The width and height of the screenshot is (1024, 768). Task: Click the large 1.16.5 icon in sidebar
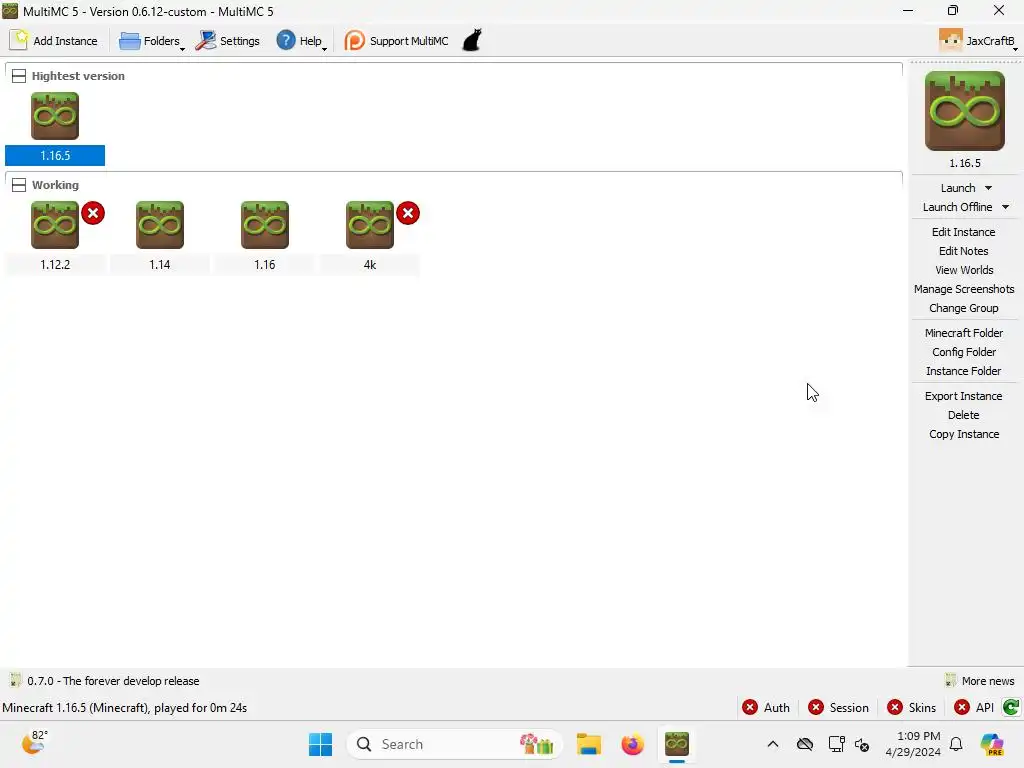(x=965, y=111)
